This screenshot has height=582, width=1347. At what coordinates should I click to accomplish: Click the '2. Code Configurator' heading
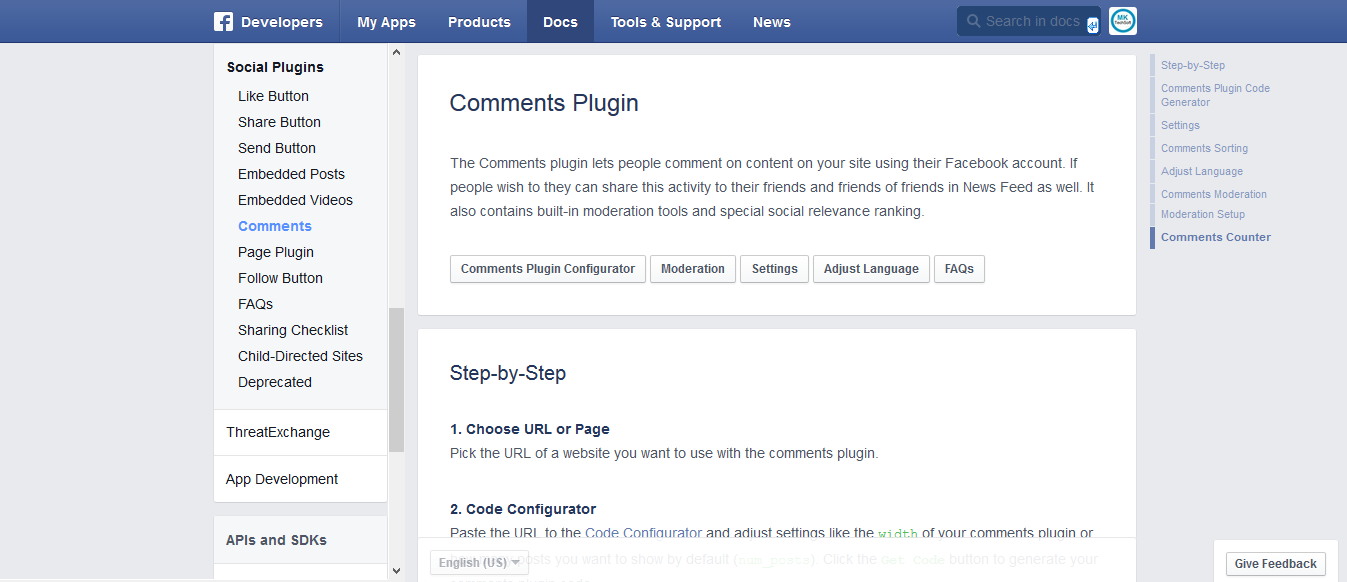[523, 509]
